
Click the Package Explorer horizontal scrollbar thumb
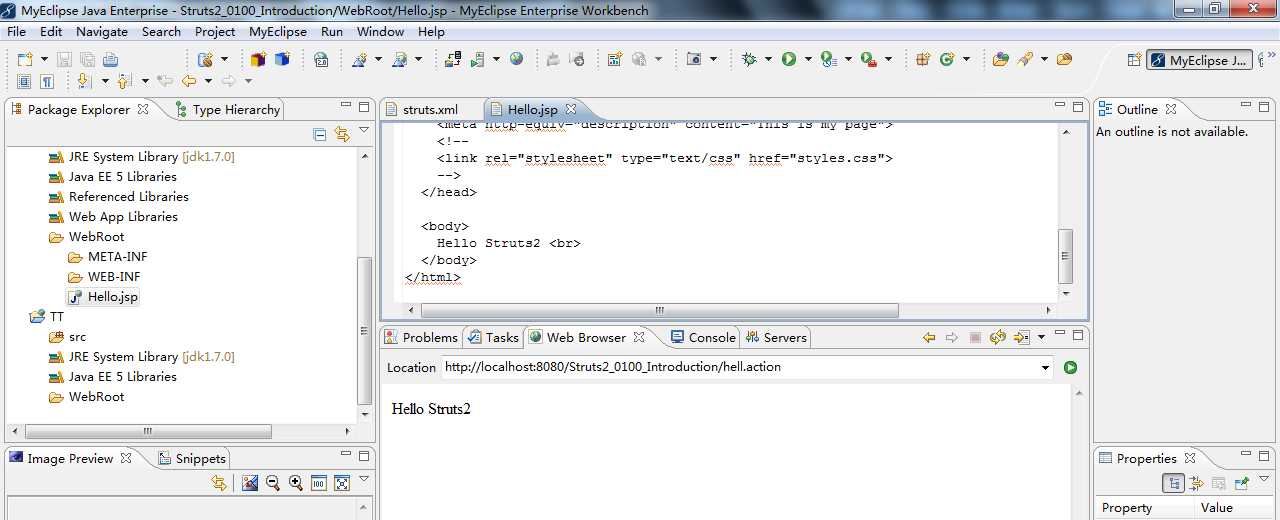pyautogui.click(x=148, y=432)
